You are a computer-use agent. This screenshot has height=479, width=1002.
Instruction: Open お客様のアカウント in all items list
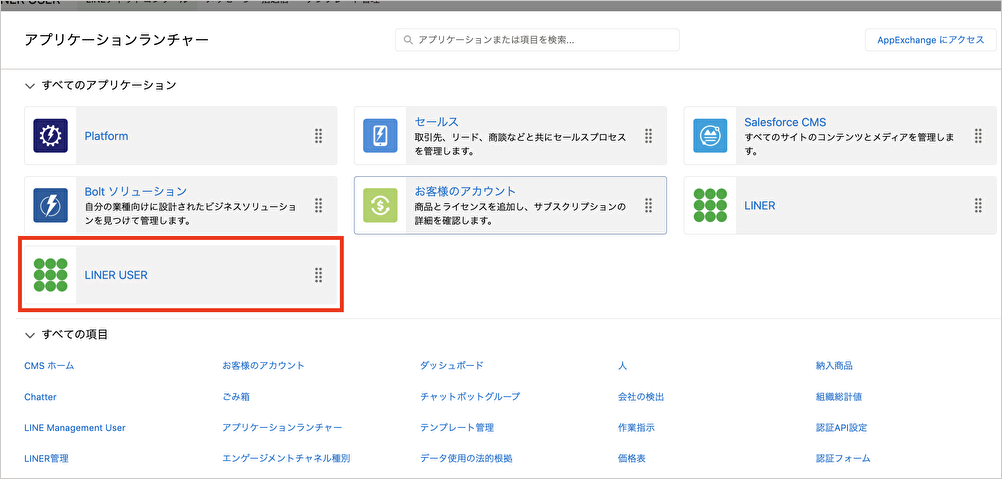[263, 366]
